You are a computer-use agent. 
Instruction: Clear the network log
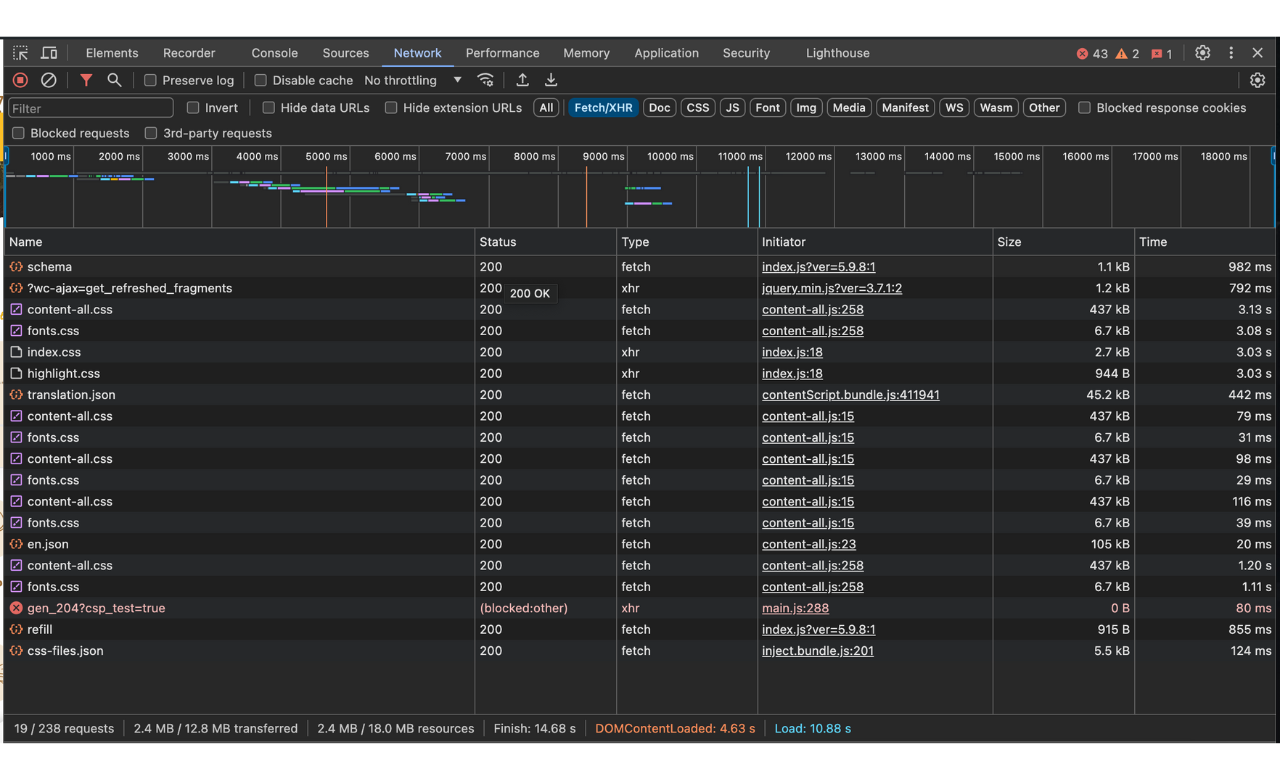48,80
